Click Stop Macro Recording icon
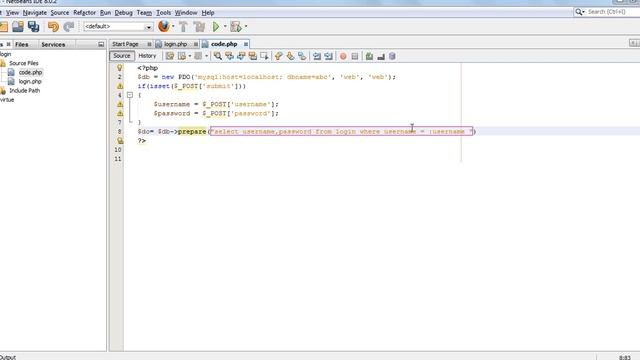This screenshot has width=640, height=360. (355, 56)
